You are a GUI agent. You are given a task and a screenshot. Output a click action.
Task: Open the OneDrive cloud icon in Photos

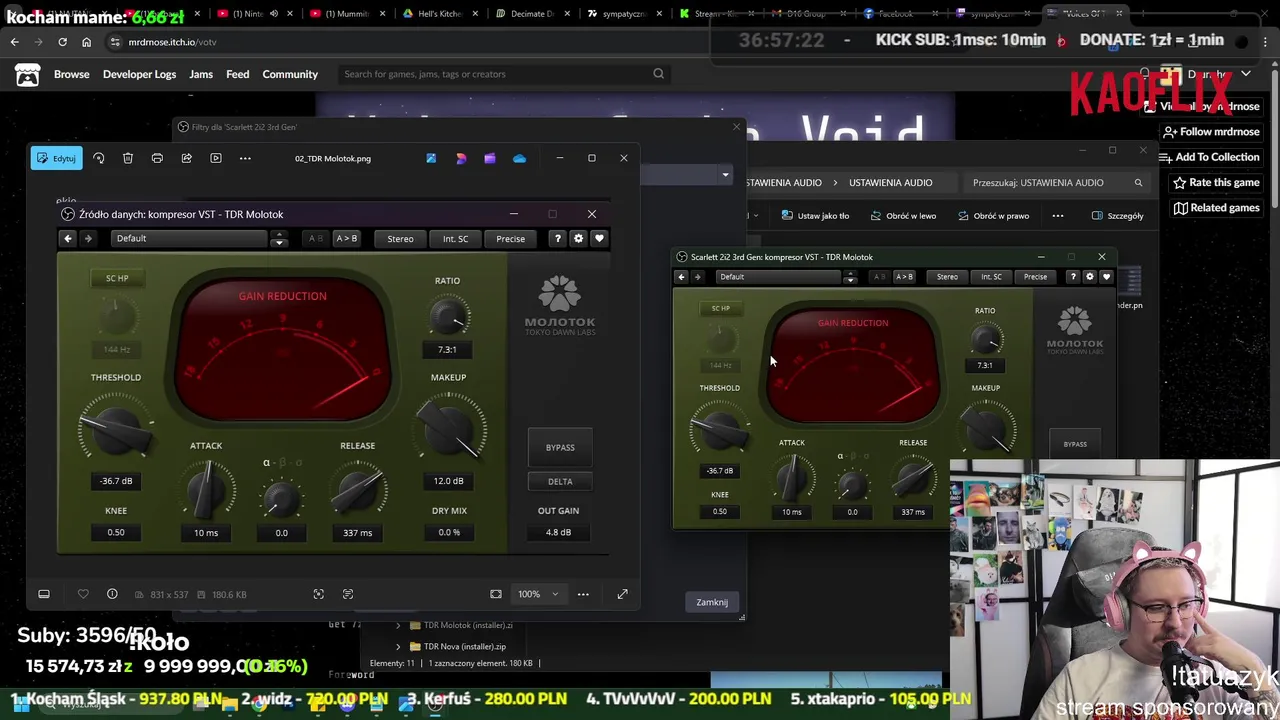click(519, 158)
